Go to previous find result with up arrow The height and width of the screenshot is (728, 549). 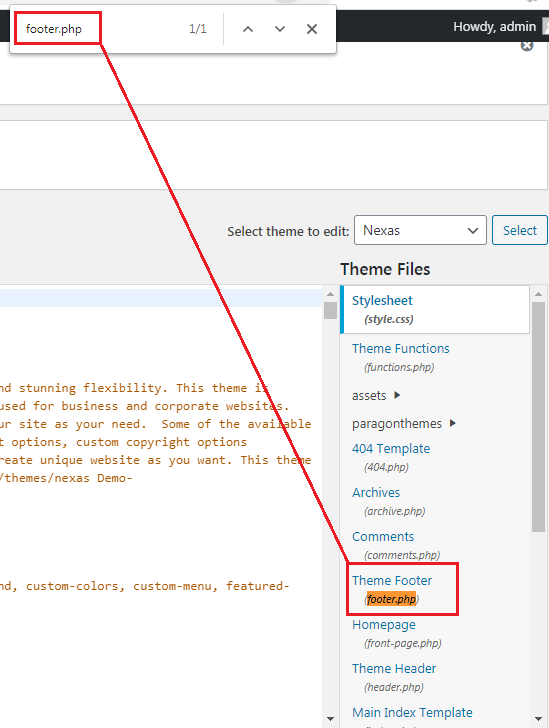(248, 29)
